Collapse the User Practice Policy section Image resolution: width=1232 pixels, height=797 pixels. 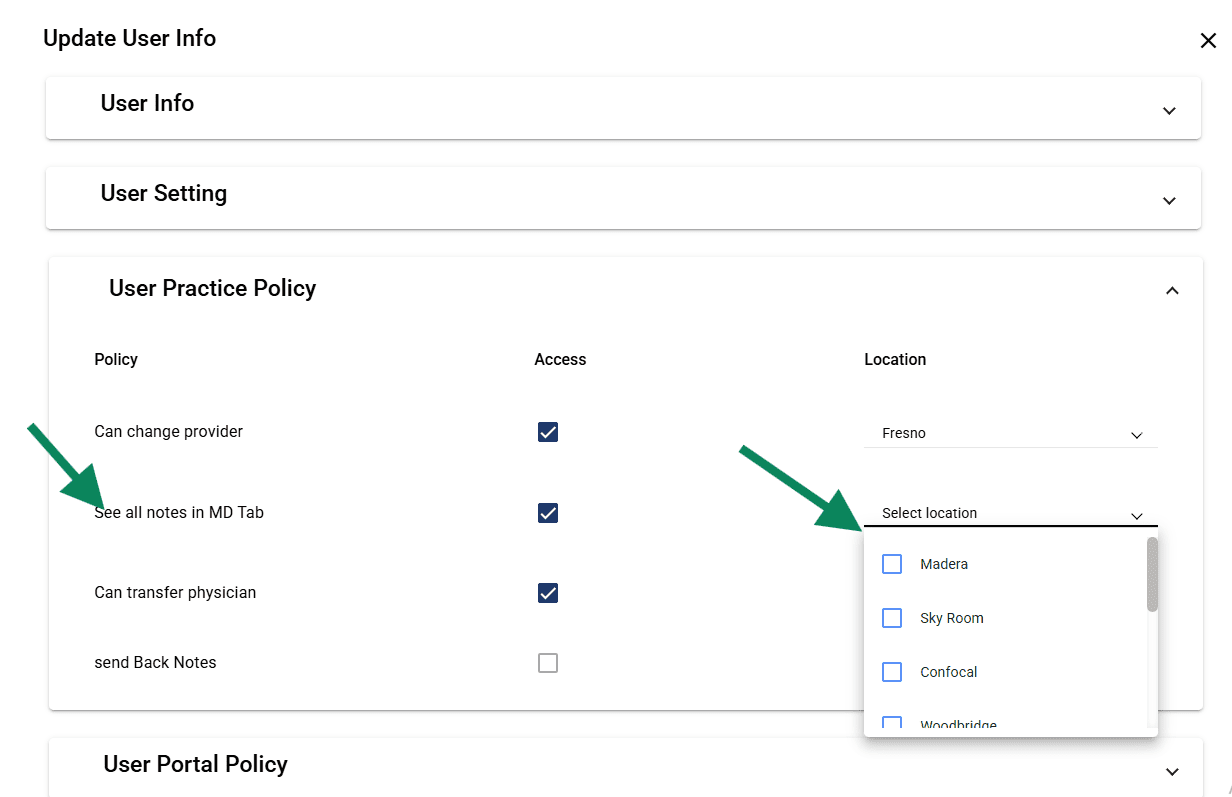coord(1171,290)
